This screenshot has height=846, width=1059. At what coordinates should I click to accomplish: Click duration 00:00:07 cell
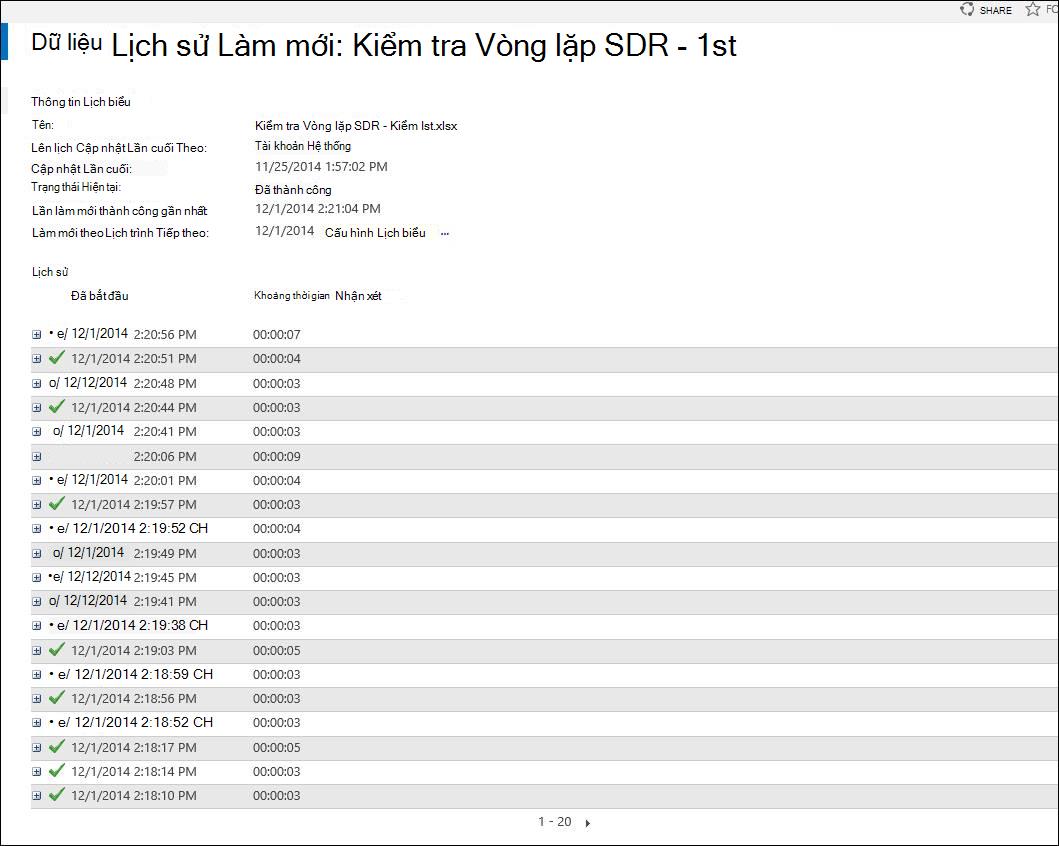click(277, 335)
